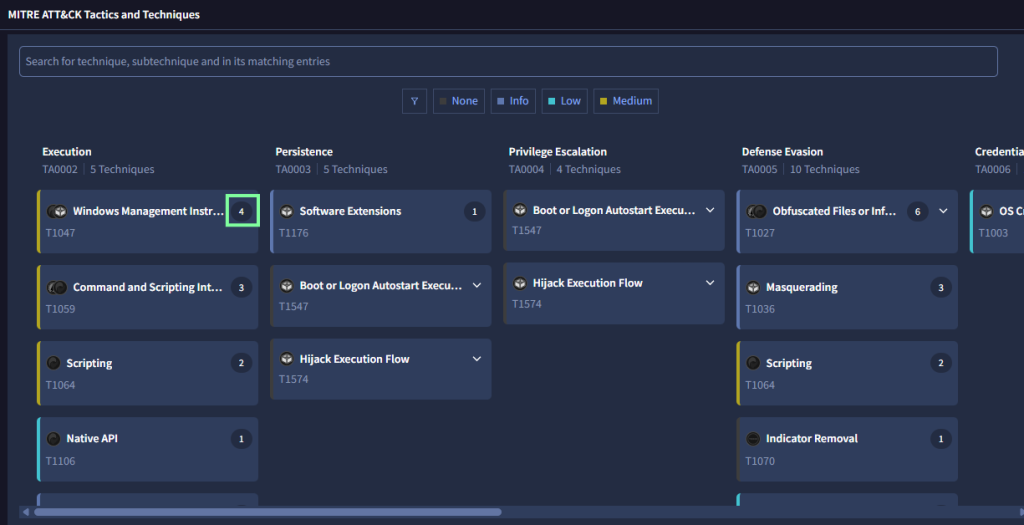Image resolution: width=1024 pixels, height=525 pixels.
Task: Click the icon beside Masquerading technique
Action: tap(753, 288)
